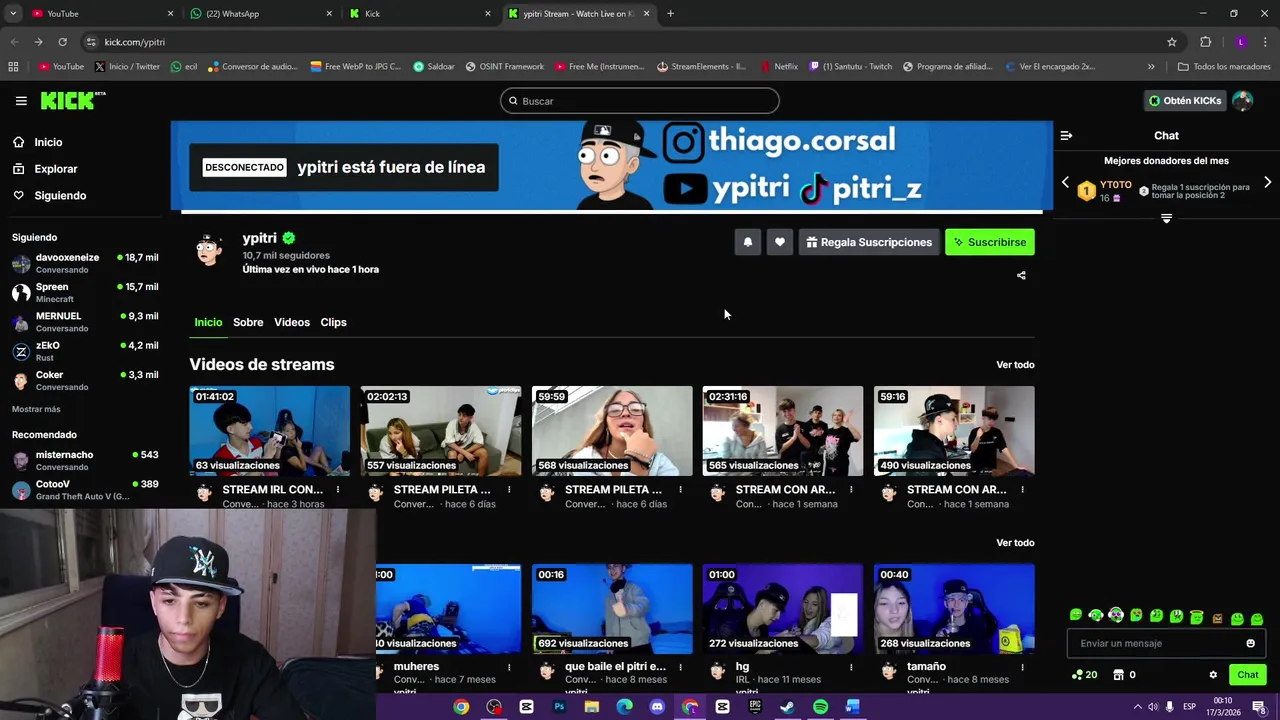Screen dimensions: 1280x720
Task: Open options menu for second STREAM PILETA video
Action: [680, 490]
